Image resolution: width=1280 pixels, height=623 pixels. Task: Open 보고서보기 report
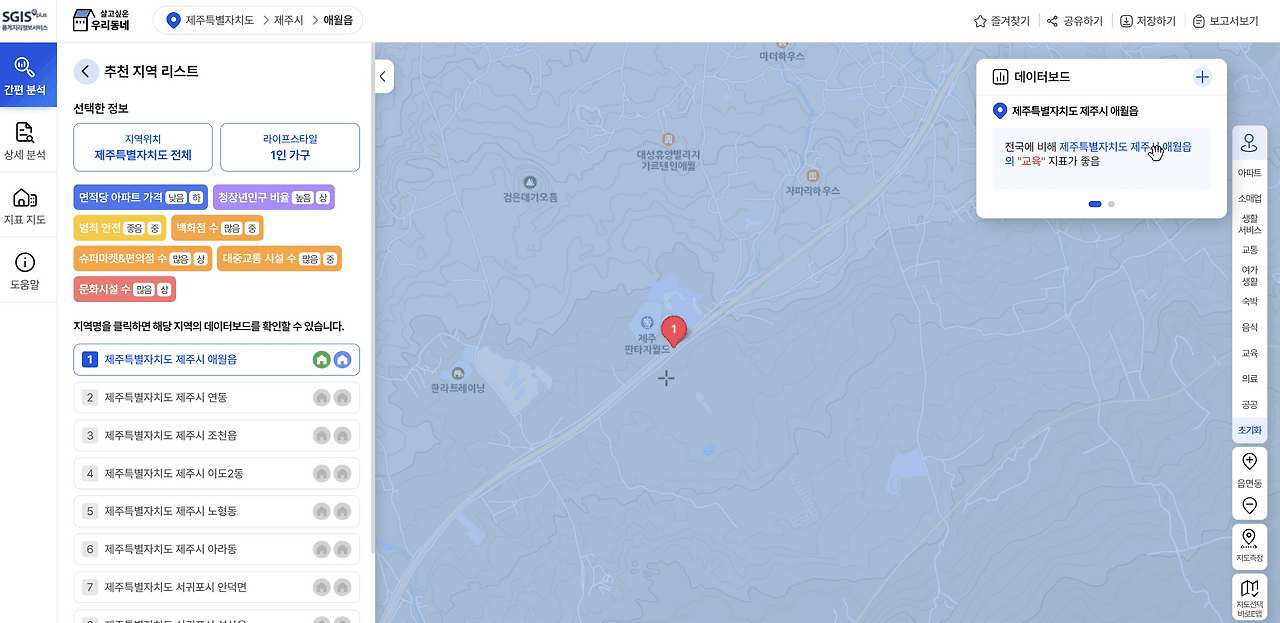coord(1226,20)
